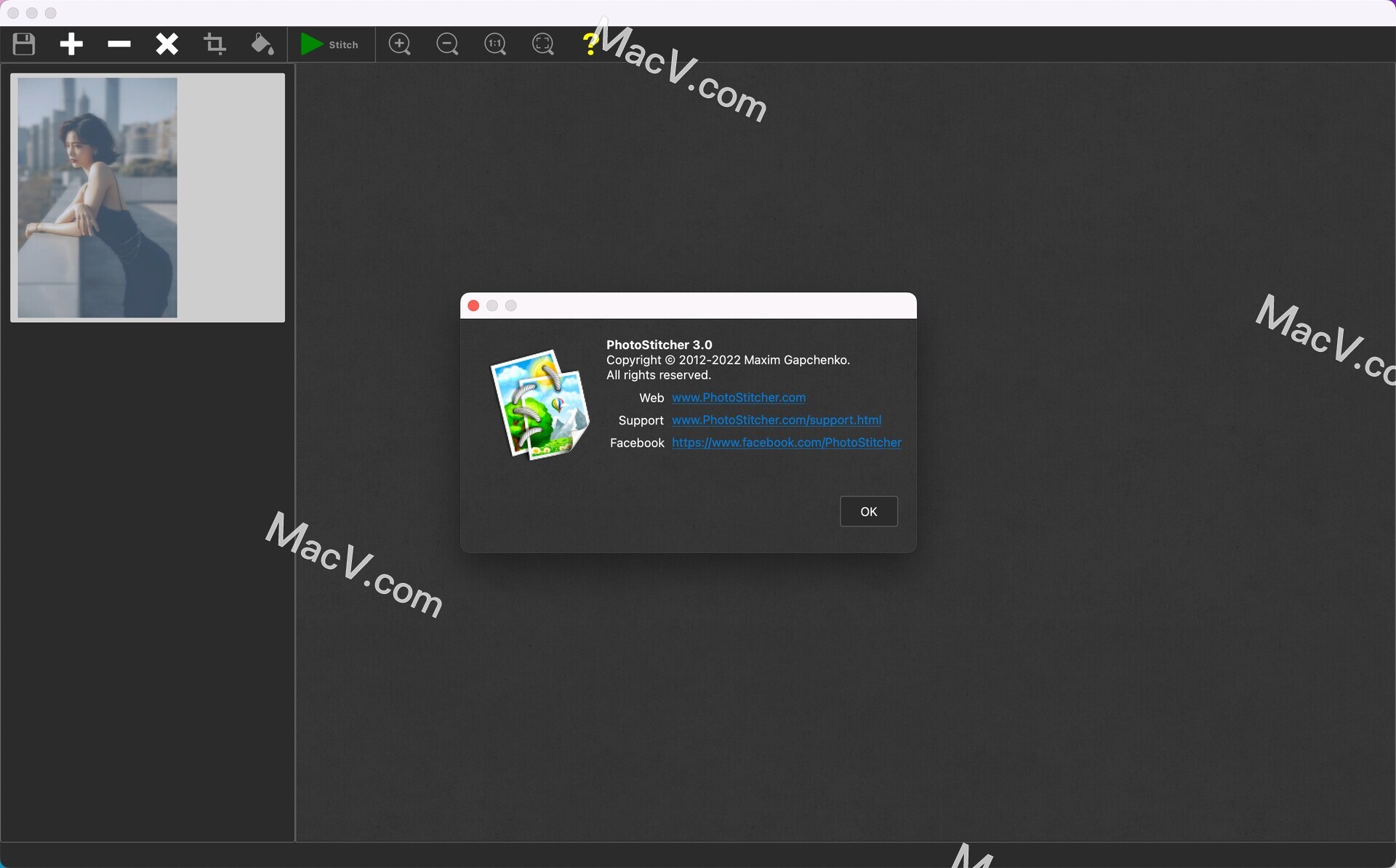The image size is (1396, 868).
Task: Close the About dialog with red button
Action: tap(473, 306)
